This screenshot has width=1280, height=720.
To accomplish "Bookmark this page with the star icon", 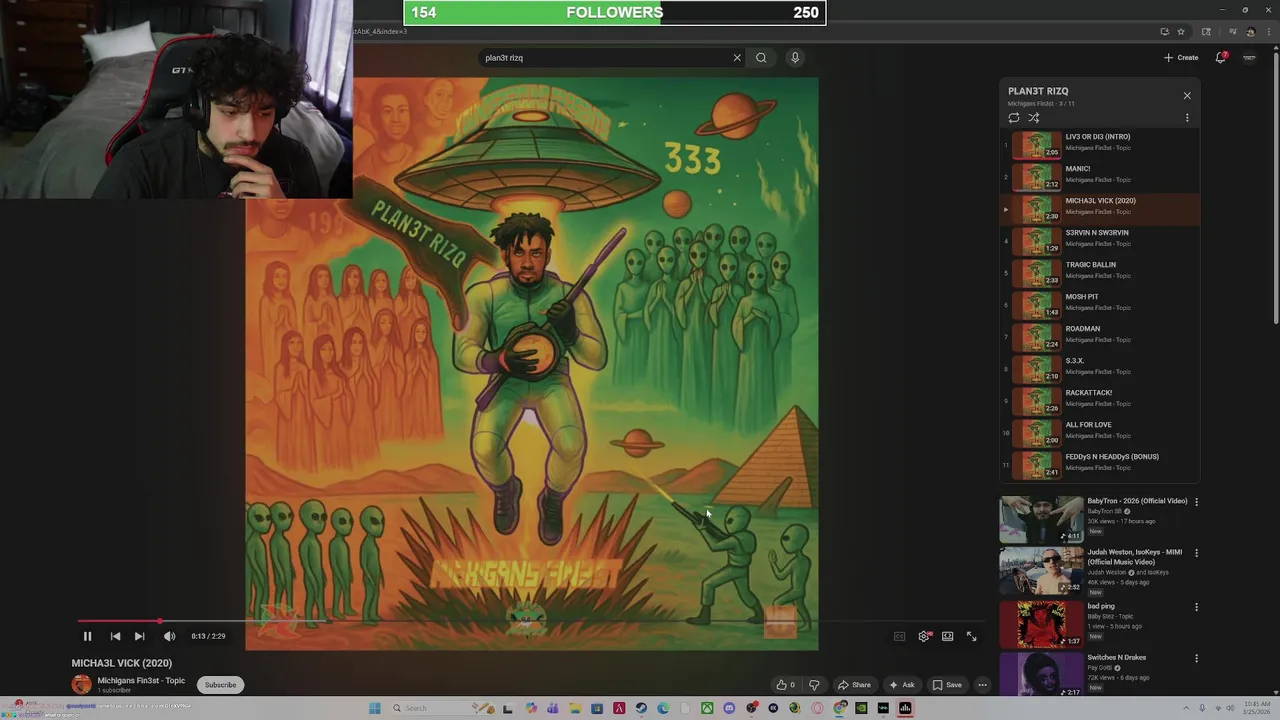I will click(x=1181, y=32).
